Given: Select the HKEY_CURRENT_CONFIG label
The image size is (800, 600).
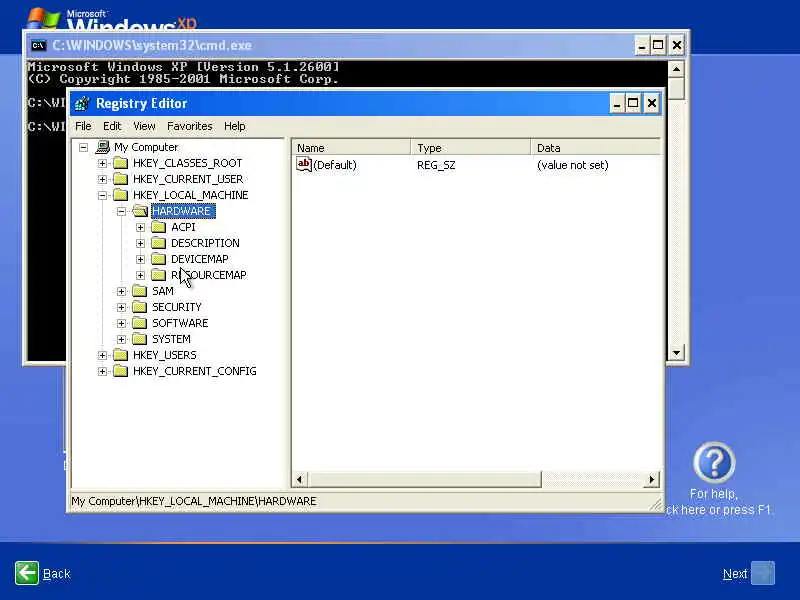Looking at the screenshot, I should pos(194,371).
